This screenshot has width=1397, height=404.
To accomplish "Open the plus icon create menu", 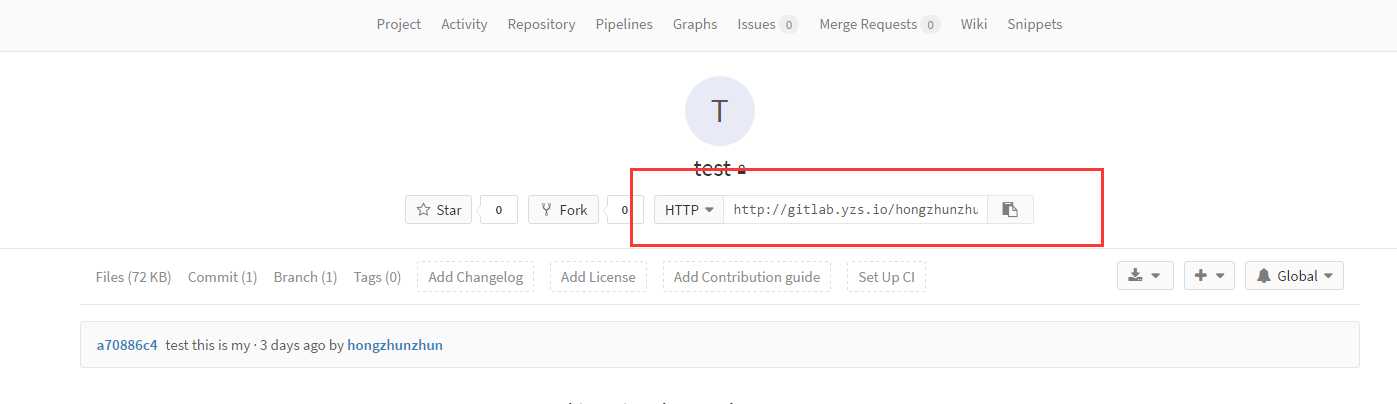I will (1209, 276).
